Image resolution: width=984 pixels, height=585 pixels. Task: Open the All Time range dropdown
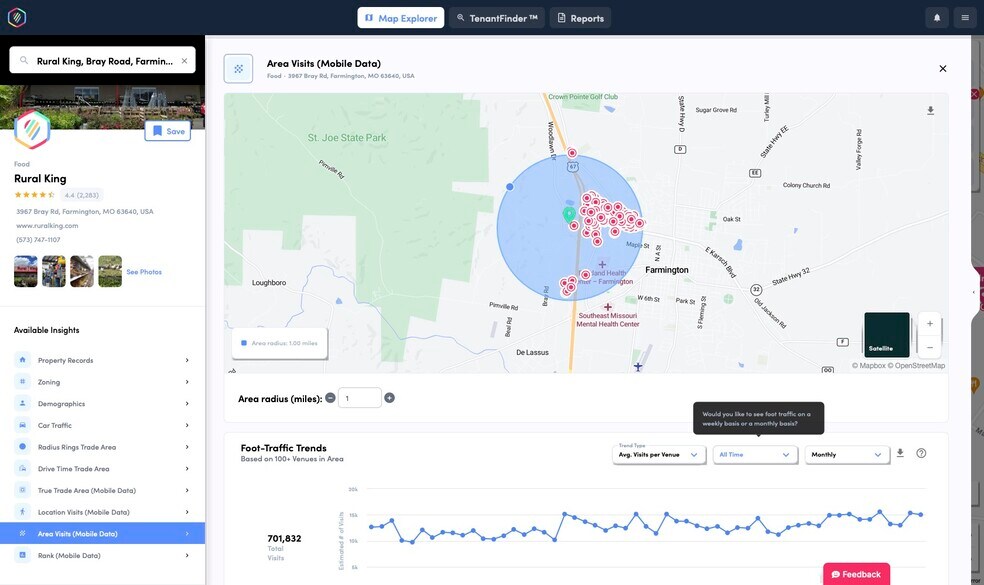coord(755,454)
